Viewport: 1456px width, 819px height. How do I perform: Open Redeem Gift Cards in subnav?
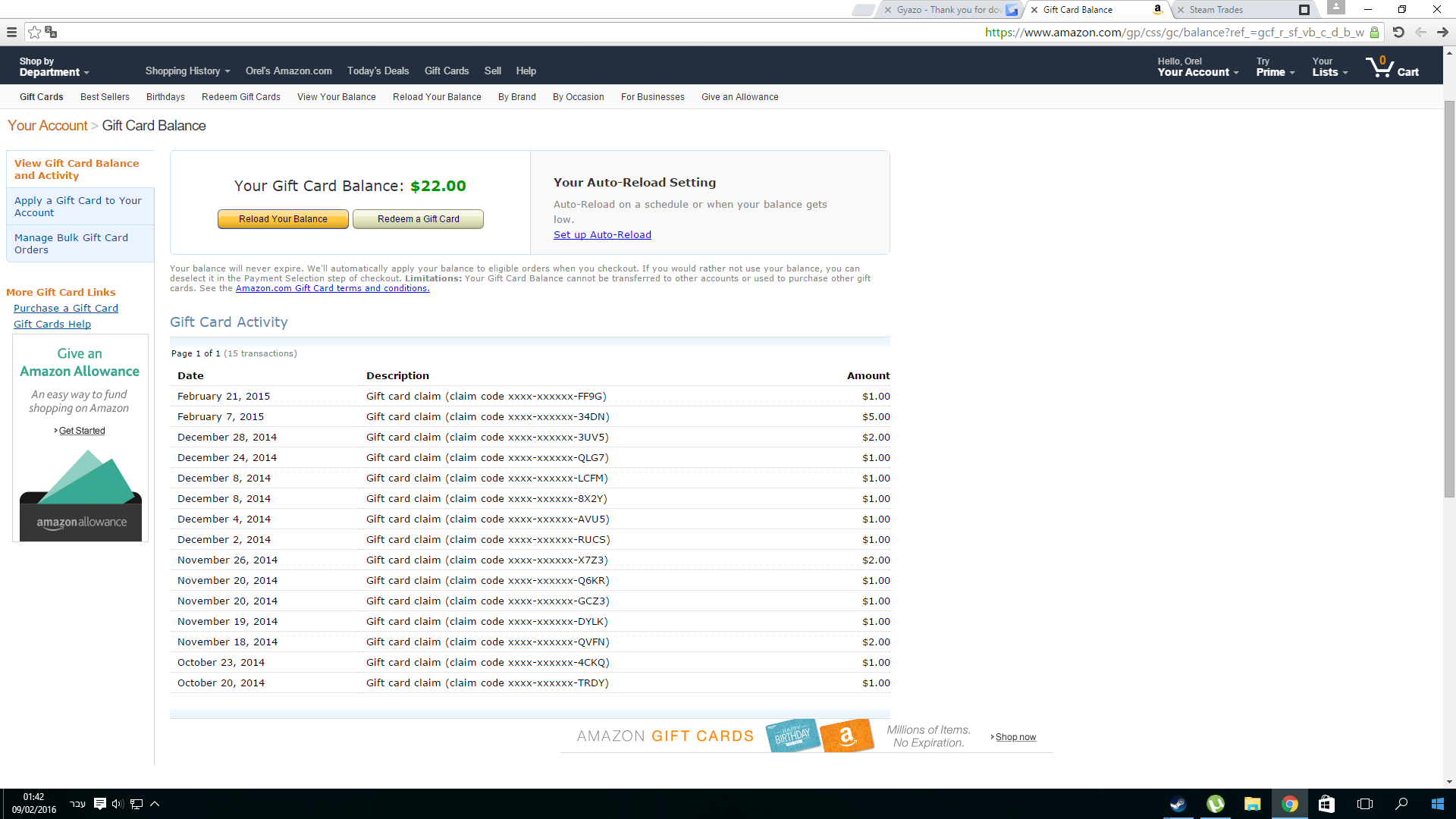241,97
